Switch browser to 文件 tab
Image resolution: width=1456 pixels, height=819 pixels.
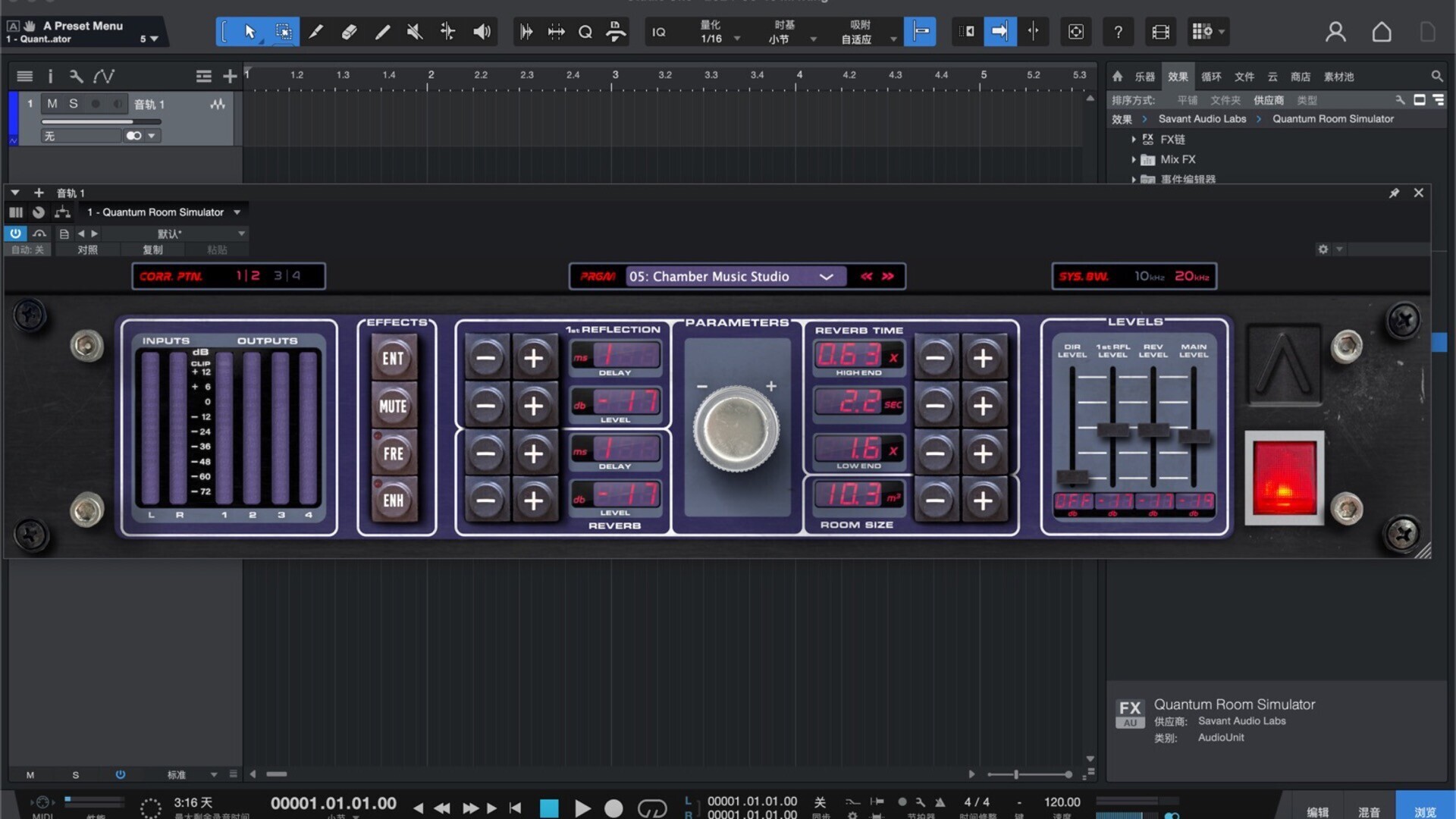pos(1244,77)
